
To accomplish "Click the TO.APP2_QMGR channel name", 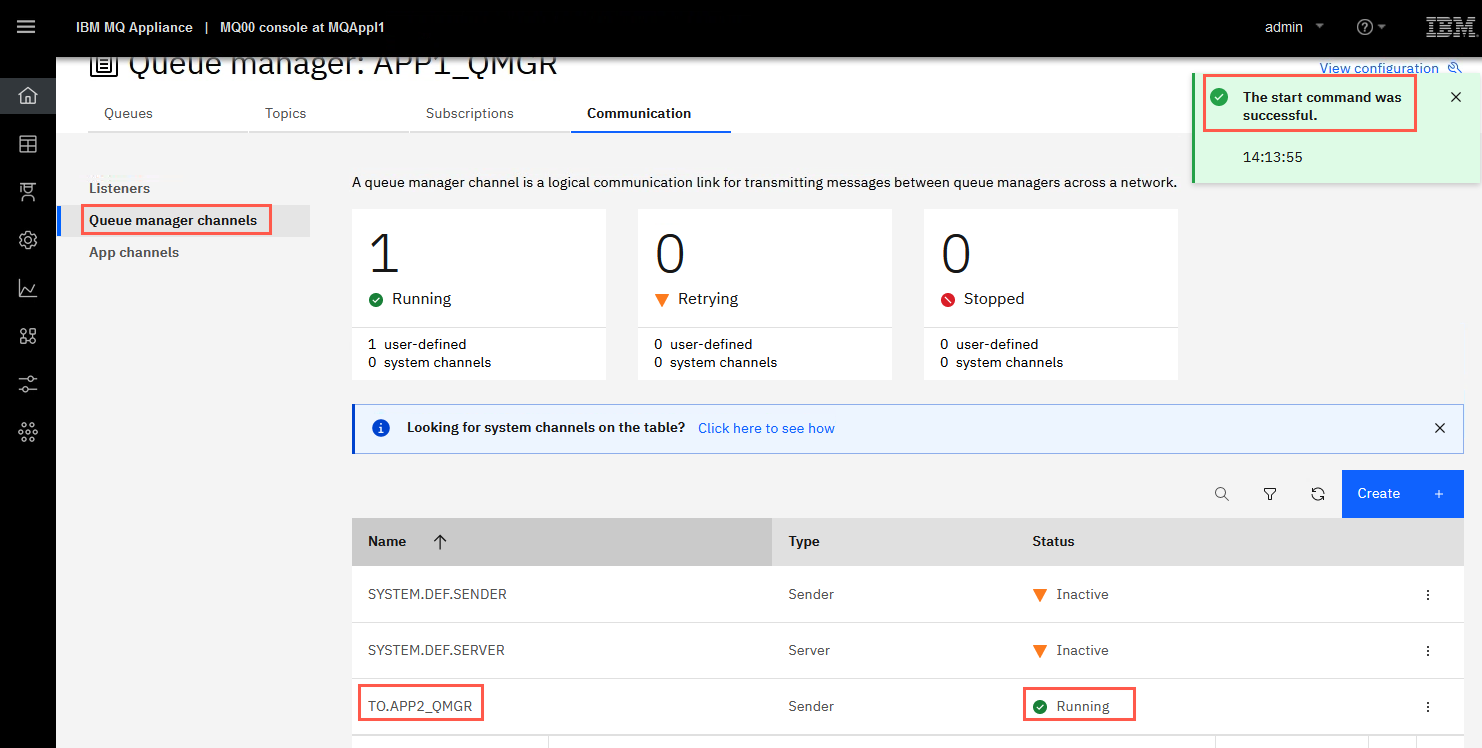I will (420, 706).
